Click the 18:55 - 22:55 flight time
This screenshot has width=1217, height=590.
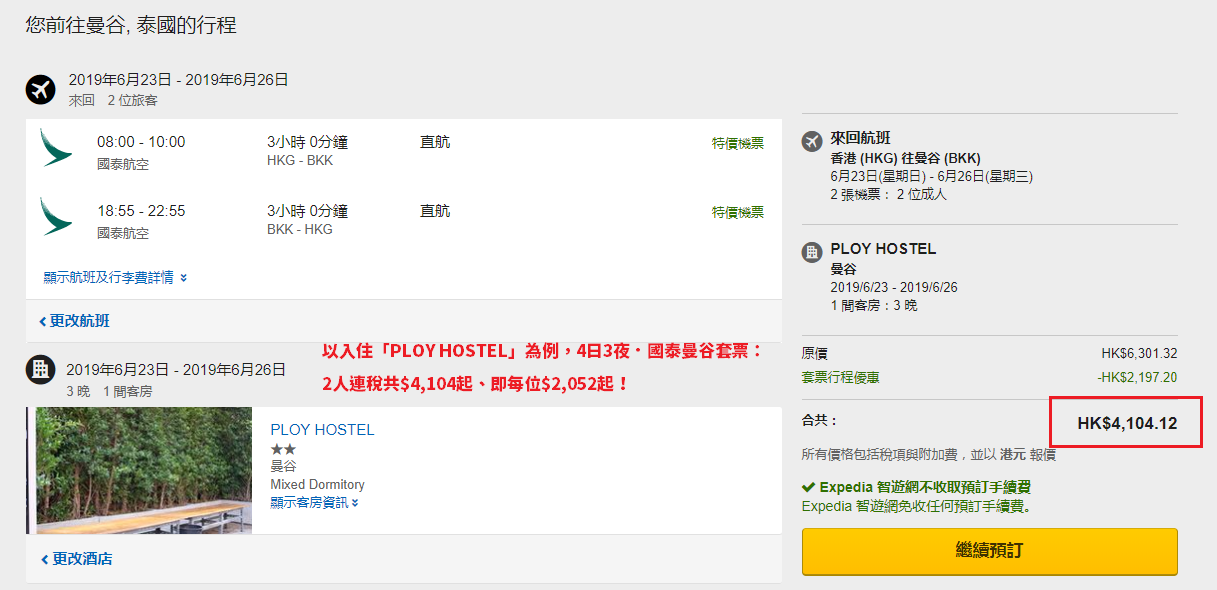141,211
